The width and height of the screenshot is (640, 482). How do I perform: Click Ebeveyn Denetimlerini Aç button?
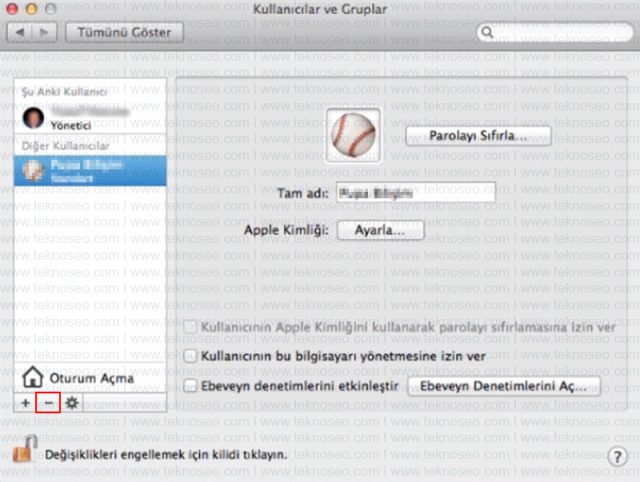pos(504,386)
